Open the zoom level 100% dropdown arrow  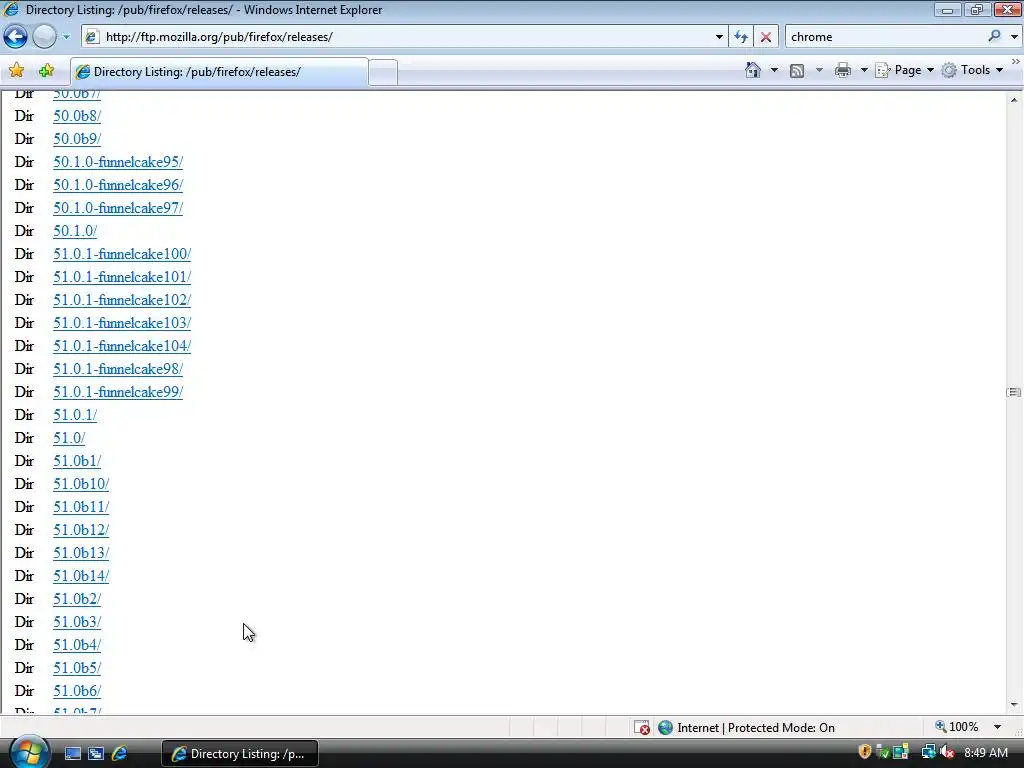[998, 727]
